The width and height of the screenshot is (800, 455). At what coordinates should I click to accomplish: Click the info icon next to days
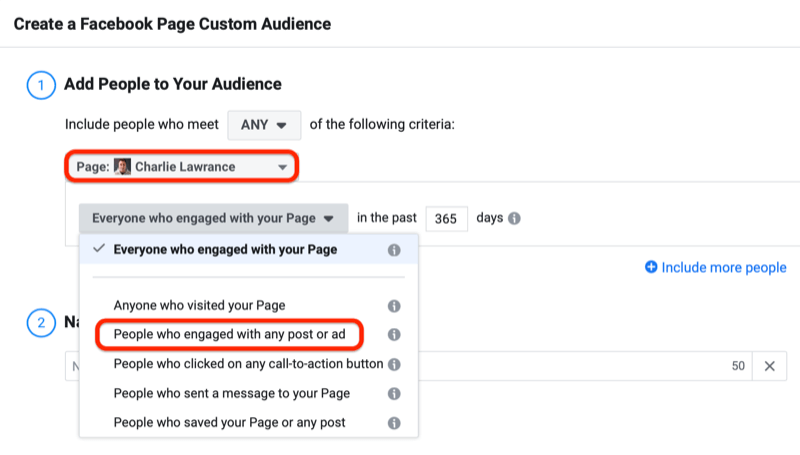(514, 218)
